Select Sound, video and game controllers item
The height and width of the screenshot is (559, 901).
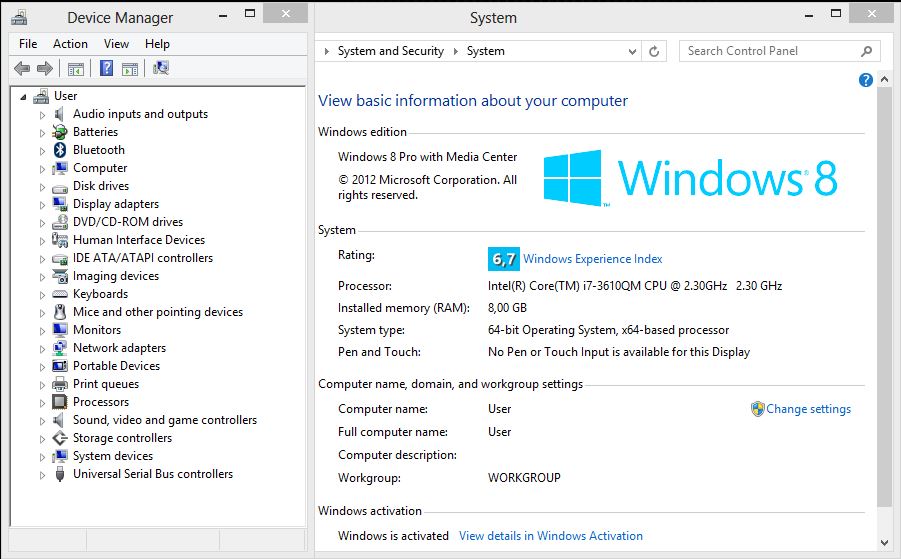(165, 420)
